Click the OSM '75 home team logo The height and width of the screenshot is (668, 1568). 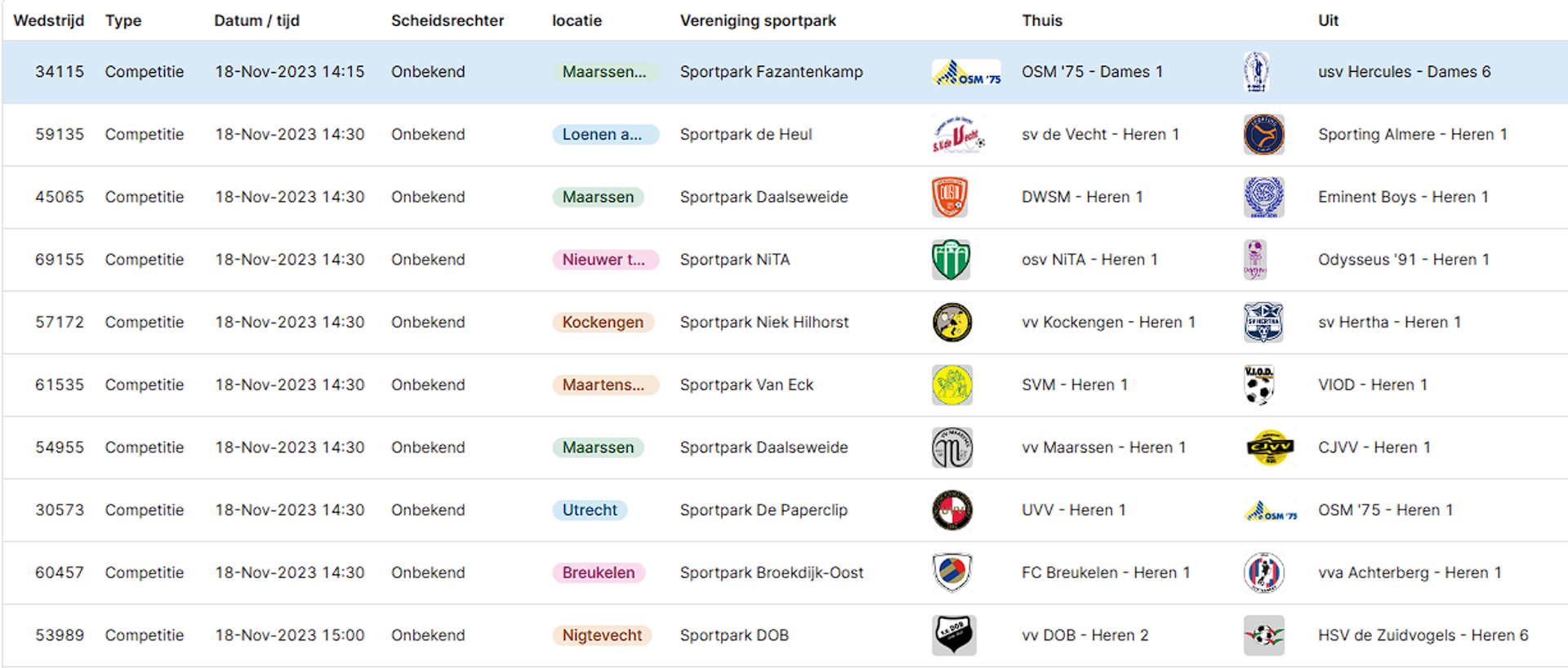coord(966,72)
